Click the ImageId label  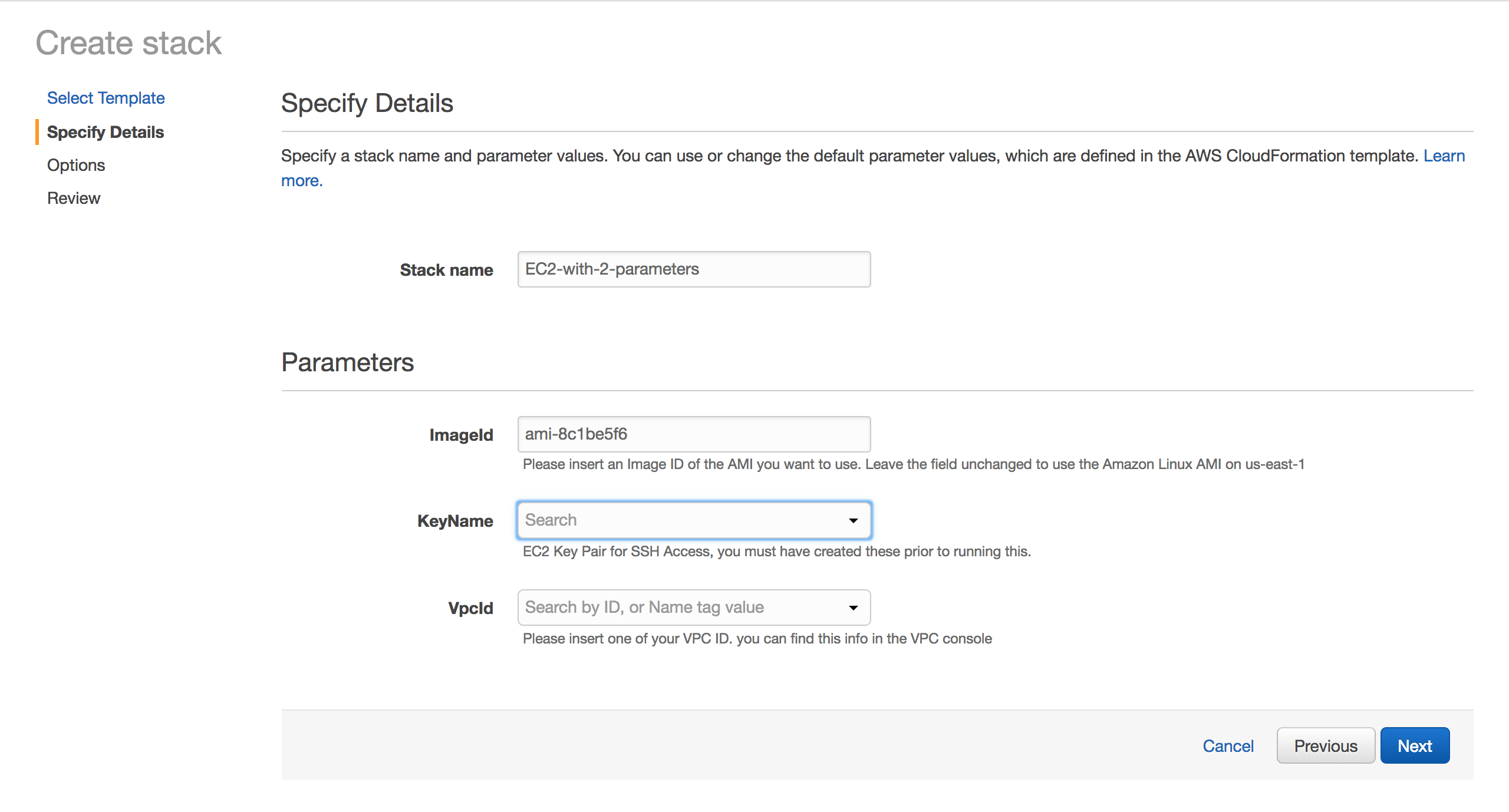(x=461, y=435)
